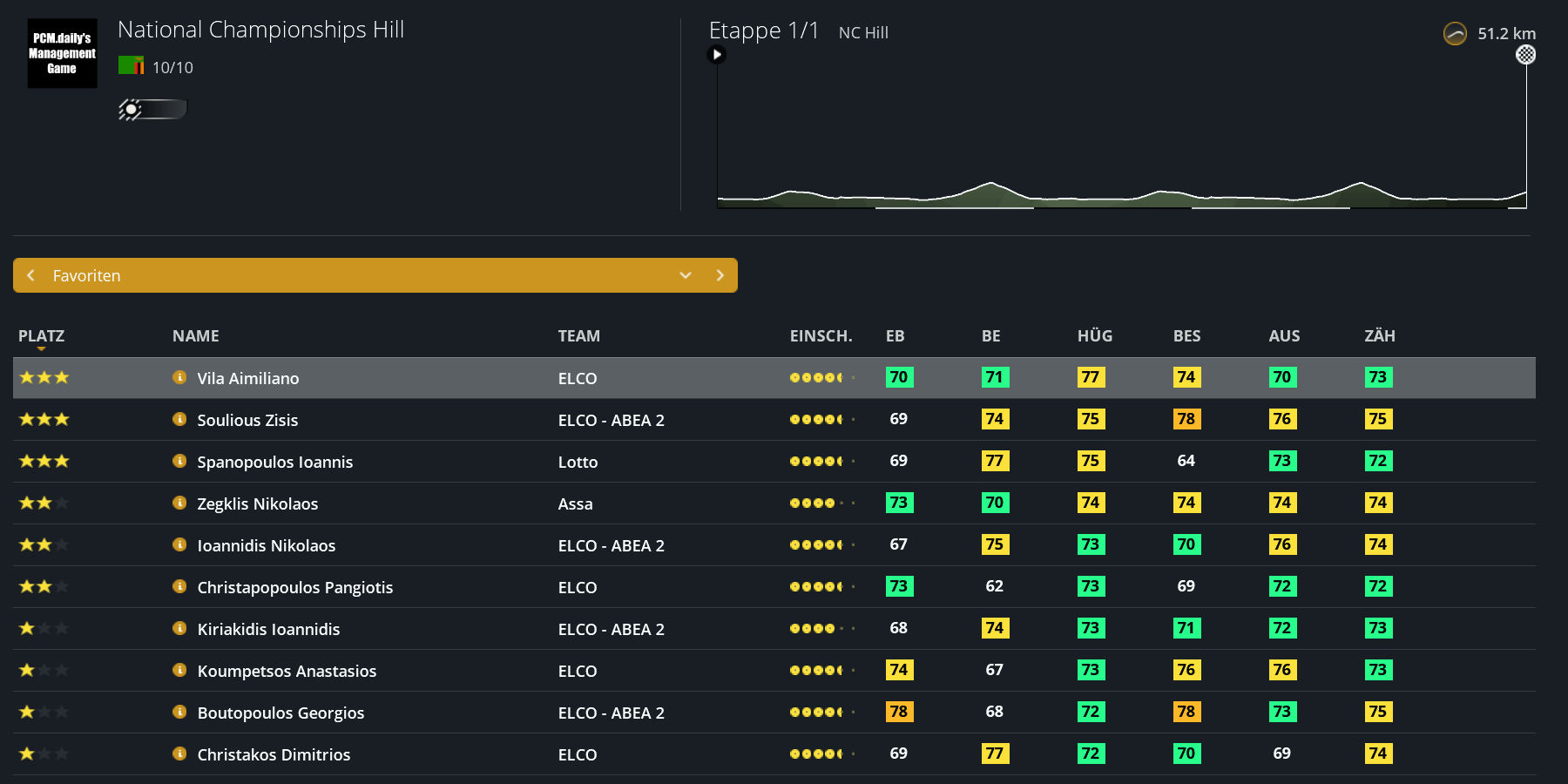Click the Zambia flag icon next to 10/10
Screen dimensions: 1568x784
tap(131, 65)
